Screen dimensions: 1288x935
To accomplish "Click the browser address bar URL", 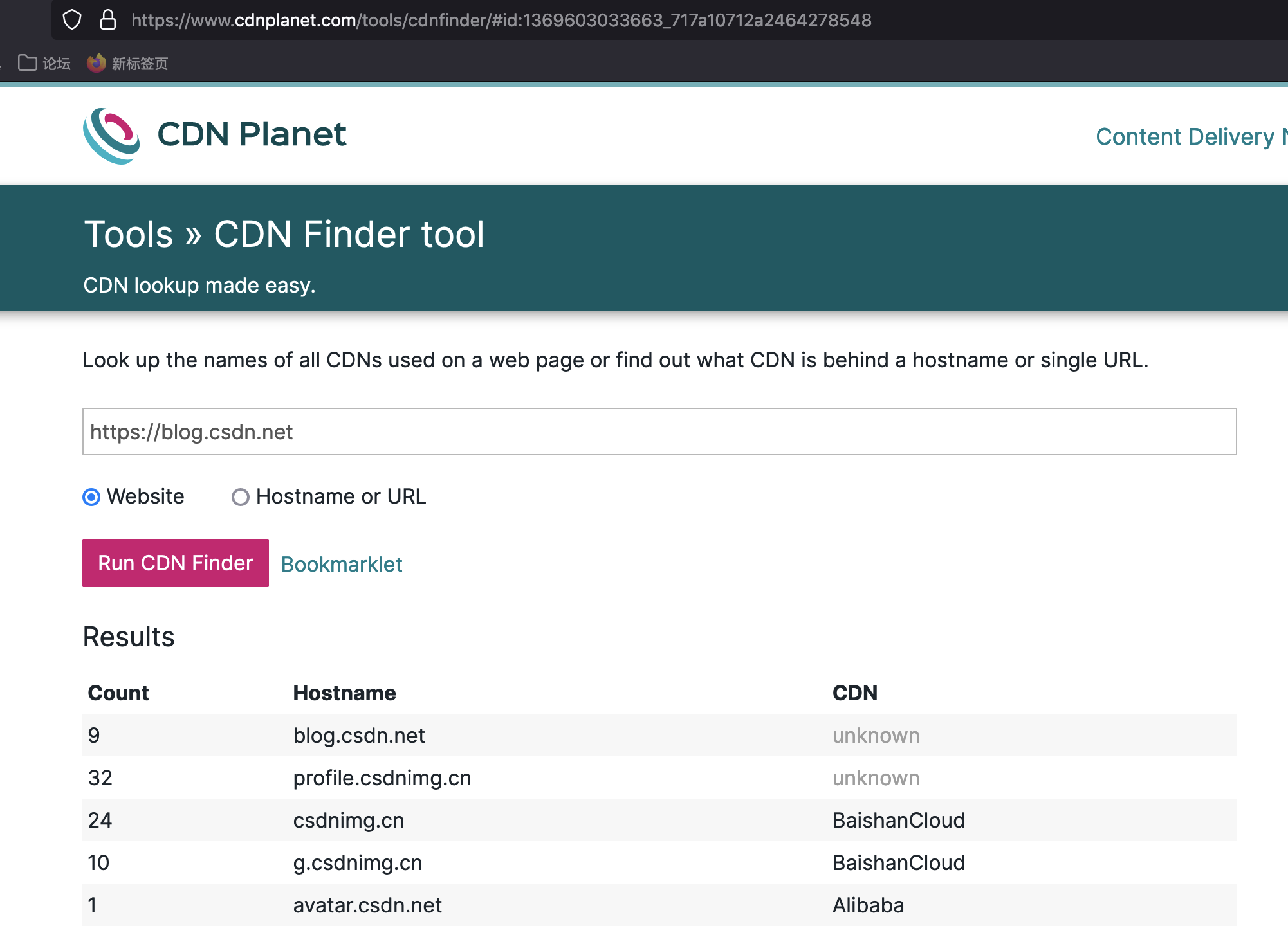I will tap(501, 20).
